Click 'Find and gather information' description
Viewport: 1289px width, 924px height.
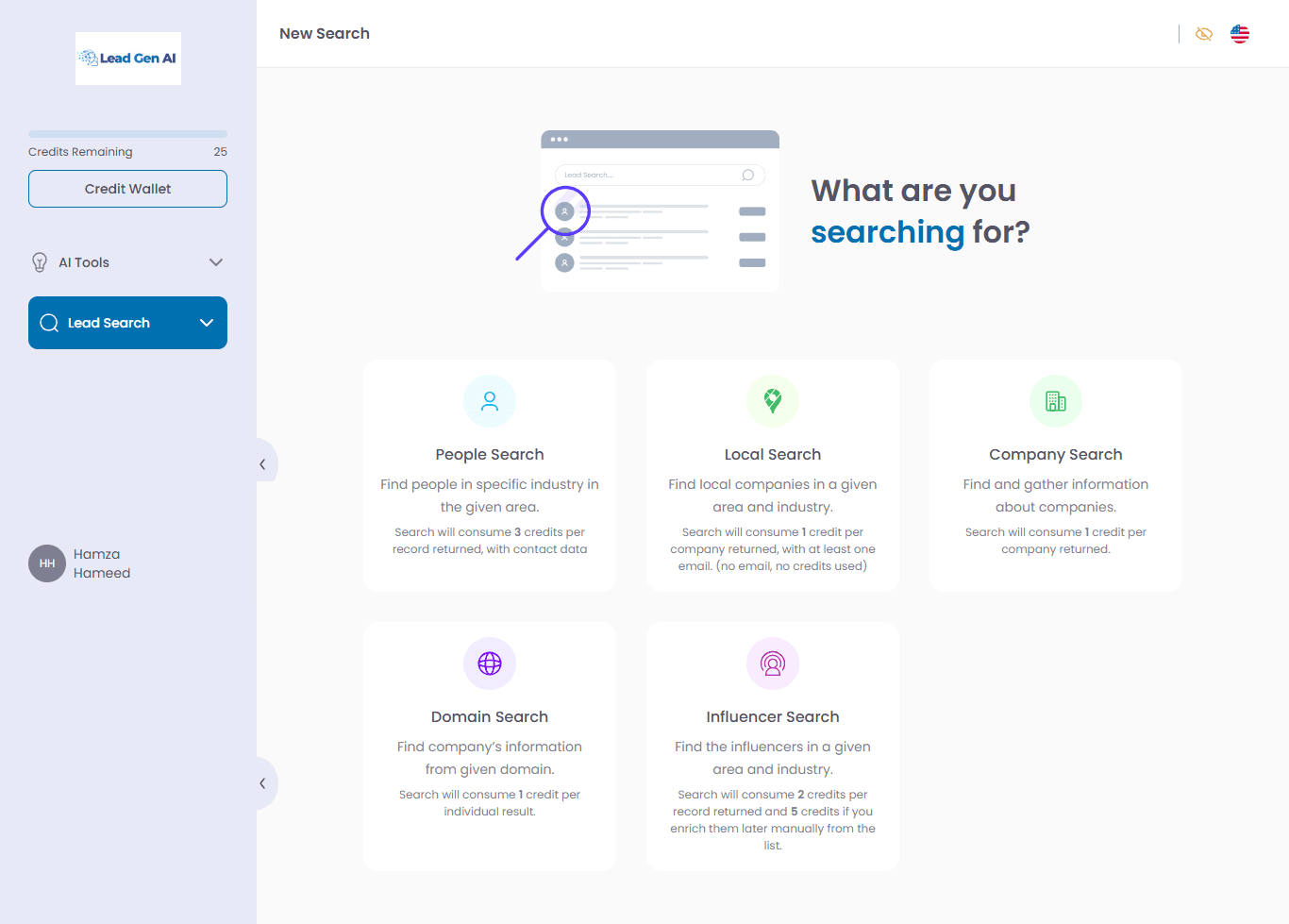[x=1056, y=496]
